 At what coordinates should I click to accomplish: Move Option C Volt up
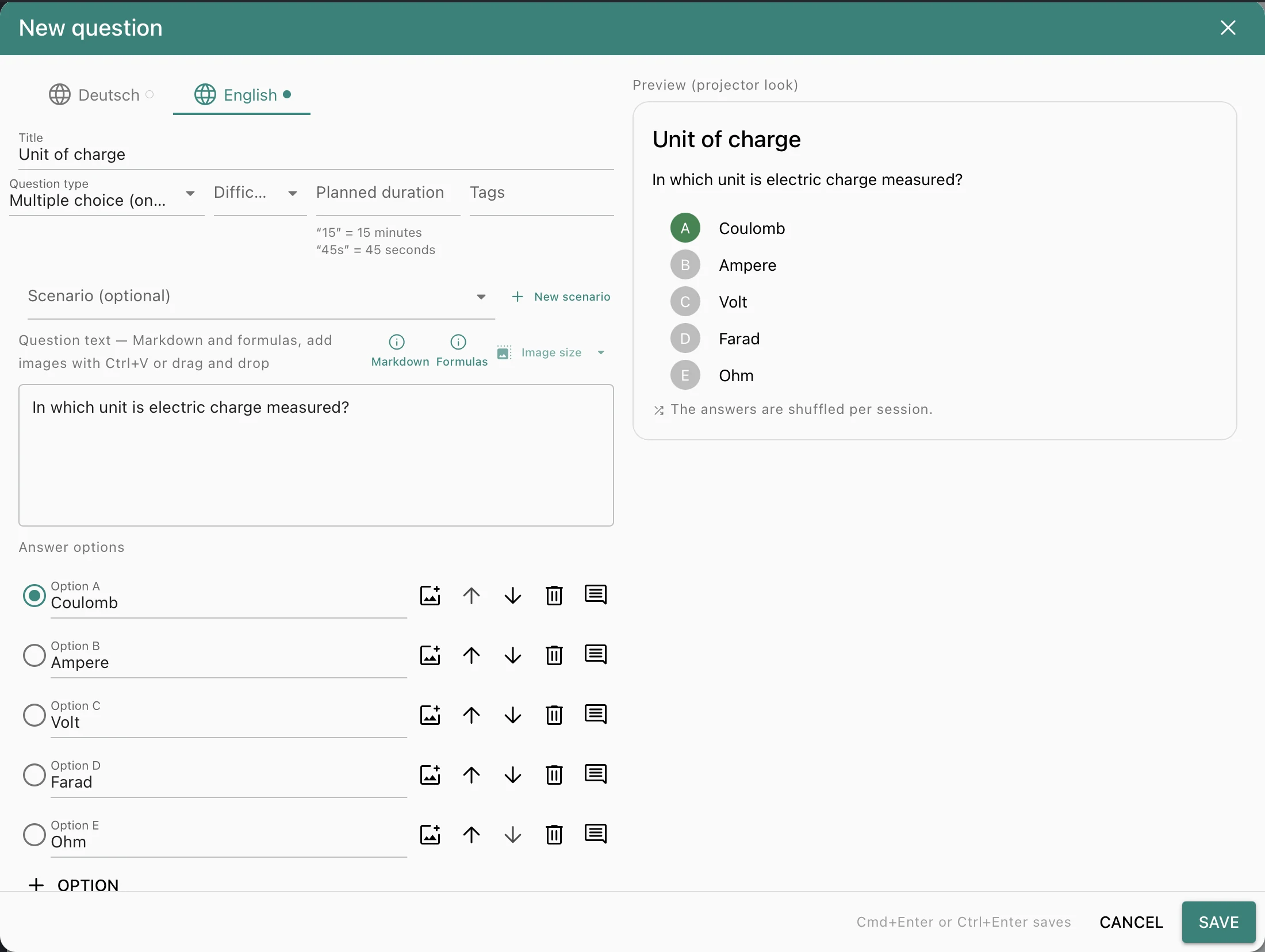coord(471,715)
